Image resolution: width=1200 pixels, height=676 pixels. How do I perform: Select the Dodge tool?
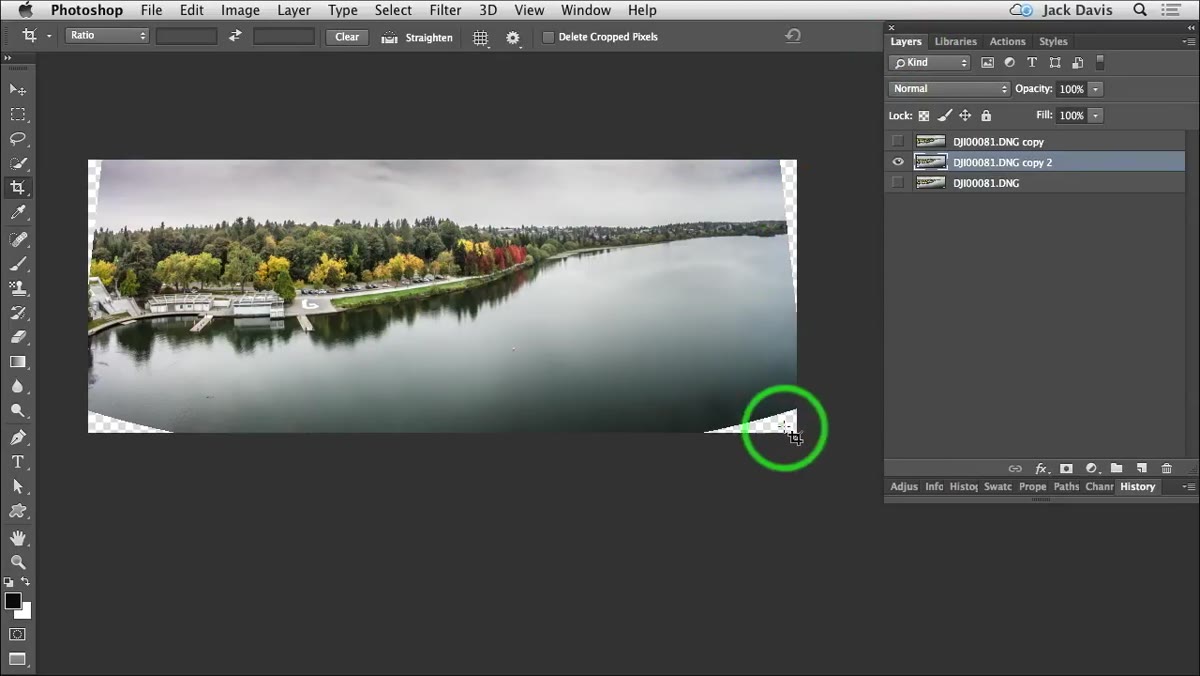[x=17, y=411]
